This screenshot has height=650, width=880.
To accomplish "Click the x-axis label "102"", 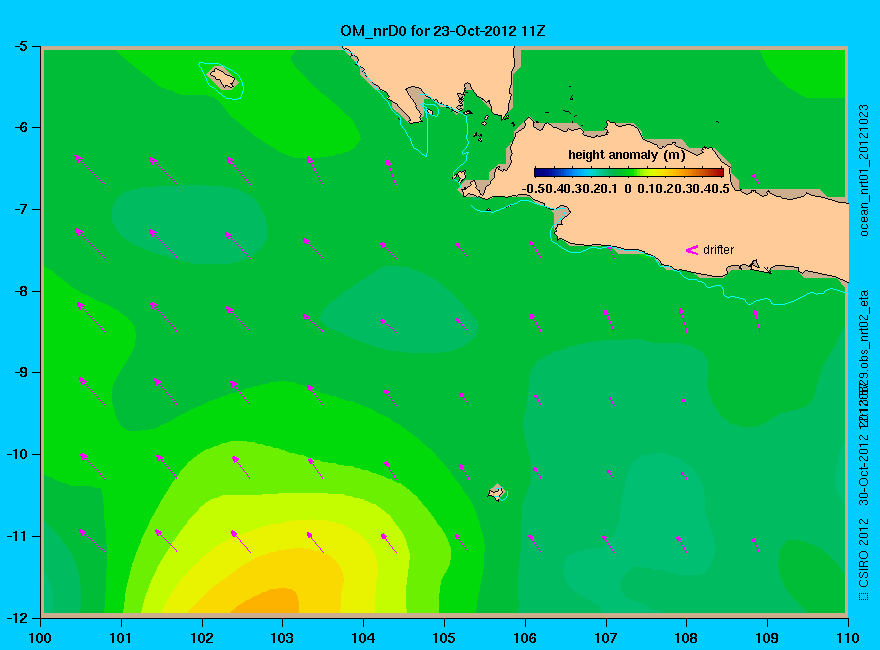I will [x=201, y=638].
